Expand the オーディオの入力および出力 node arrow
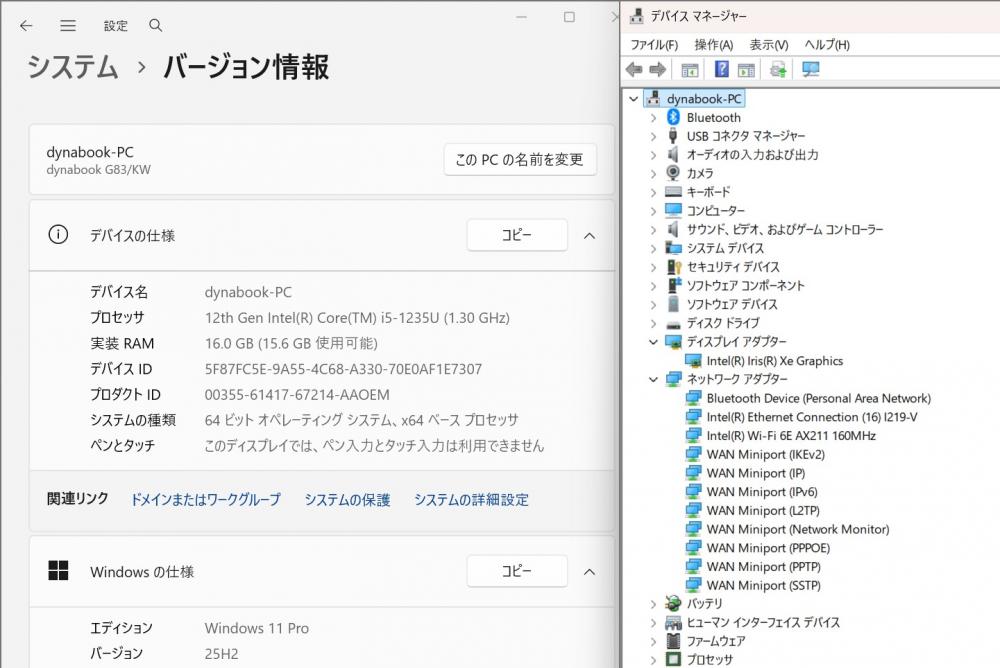Viewport: 1000px width, 668px height. click(653, 155)
